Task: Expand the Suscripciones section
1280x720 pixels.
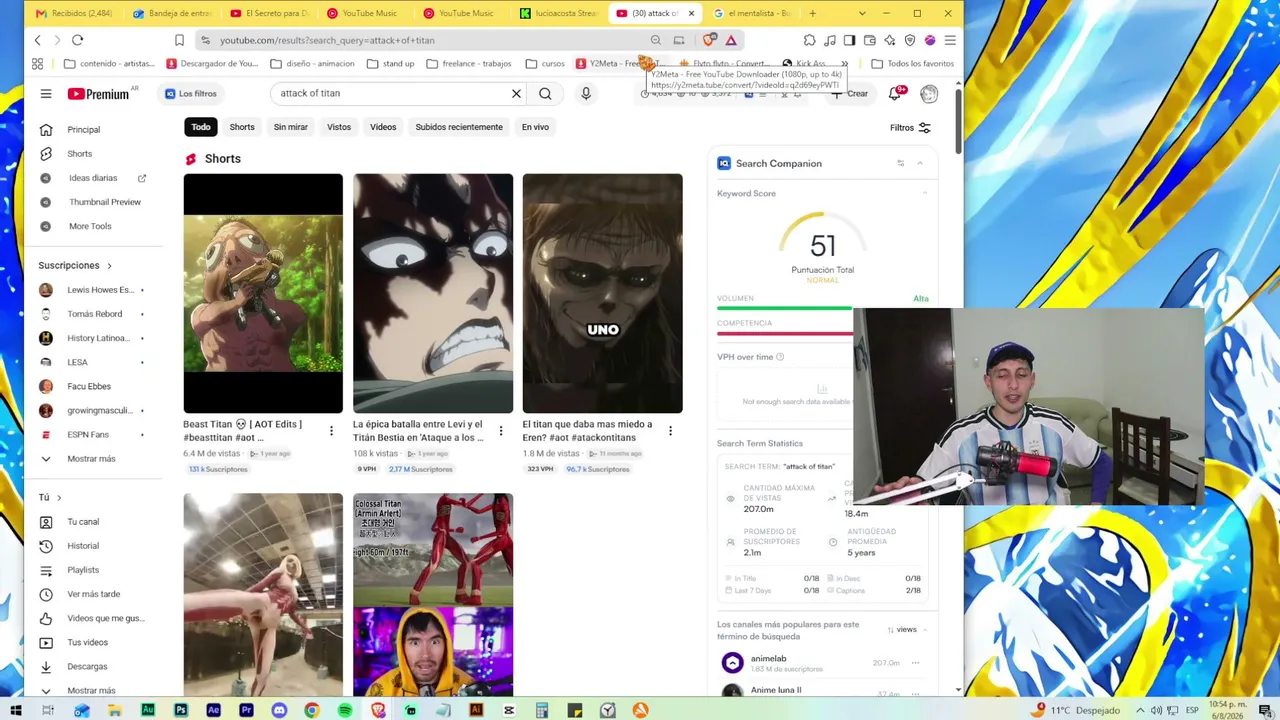Action: point(75,265)
